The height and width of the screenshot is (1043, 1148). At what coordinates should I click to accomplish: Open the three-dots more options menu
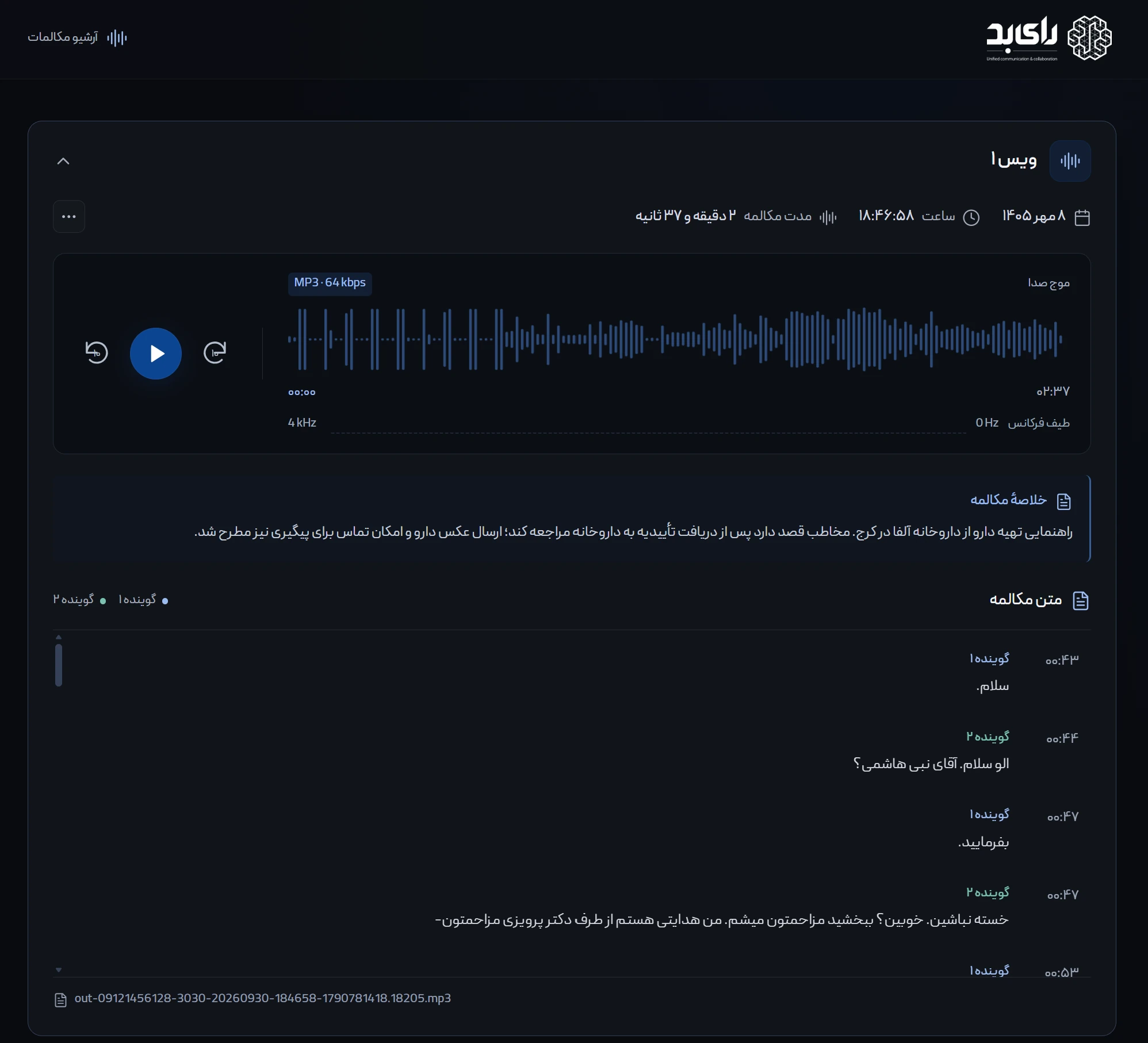pos(69,217)
